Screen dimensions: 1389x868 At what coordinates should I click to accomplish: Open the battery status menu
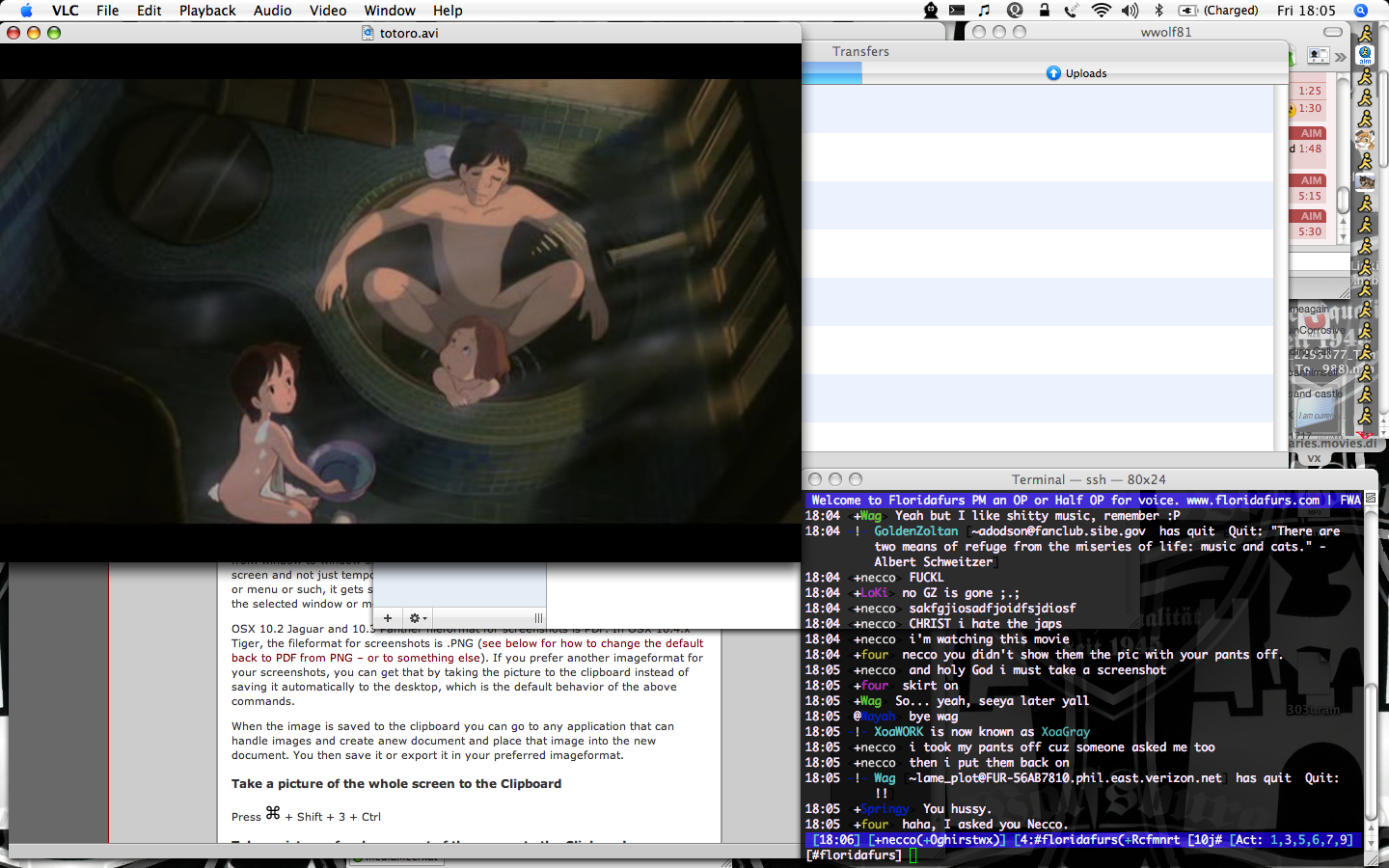click(1187, 11)
